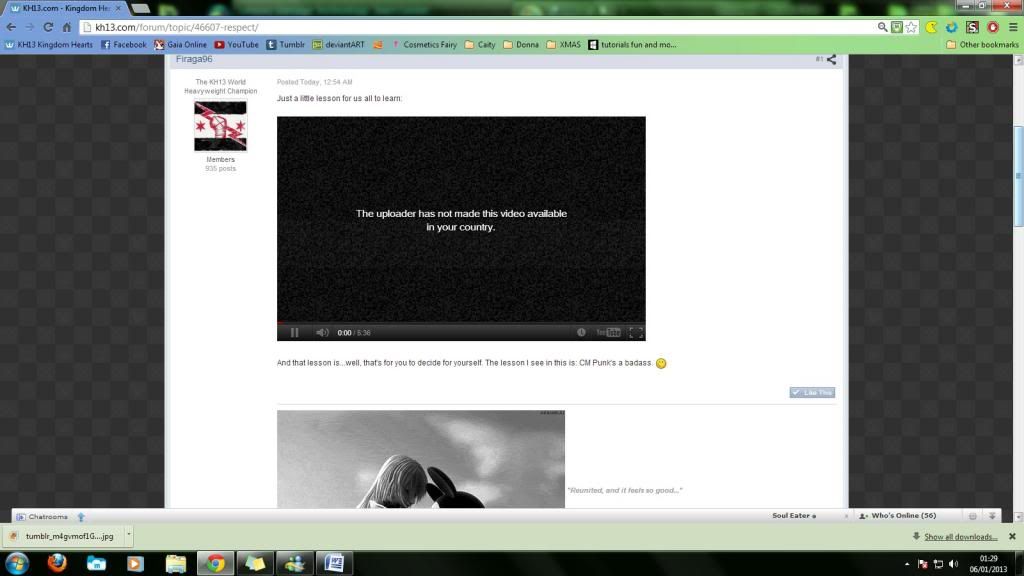This screenshot has width=1024, height=576.
Task: Open the Chrome menu icon
Action: 1012,27
